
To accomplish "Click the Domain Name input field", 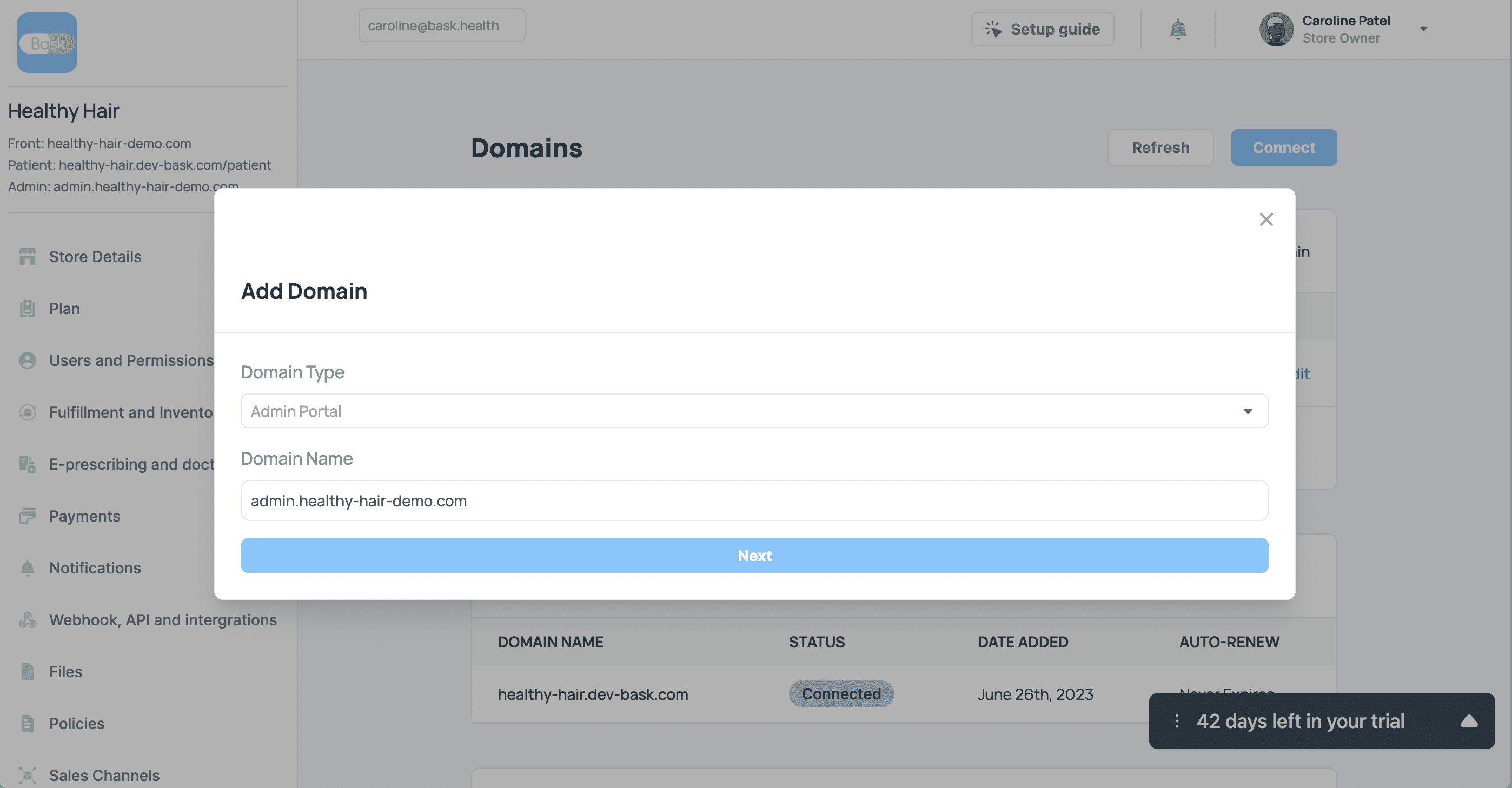I will 754,500.
